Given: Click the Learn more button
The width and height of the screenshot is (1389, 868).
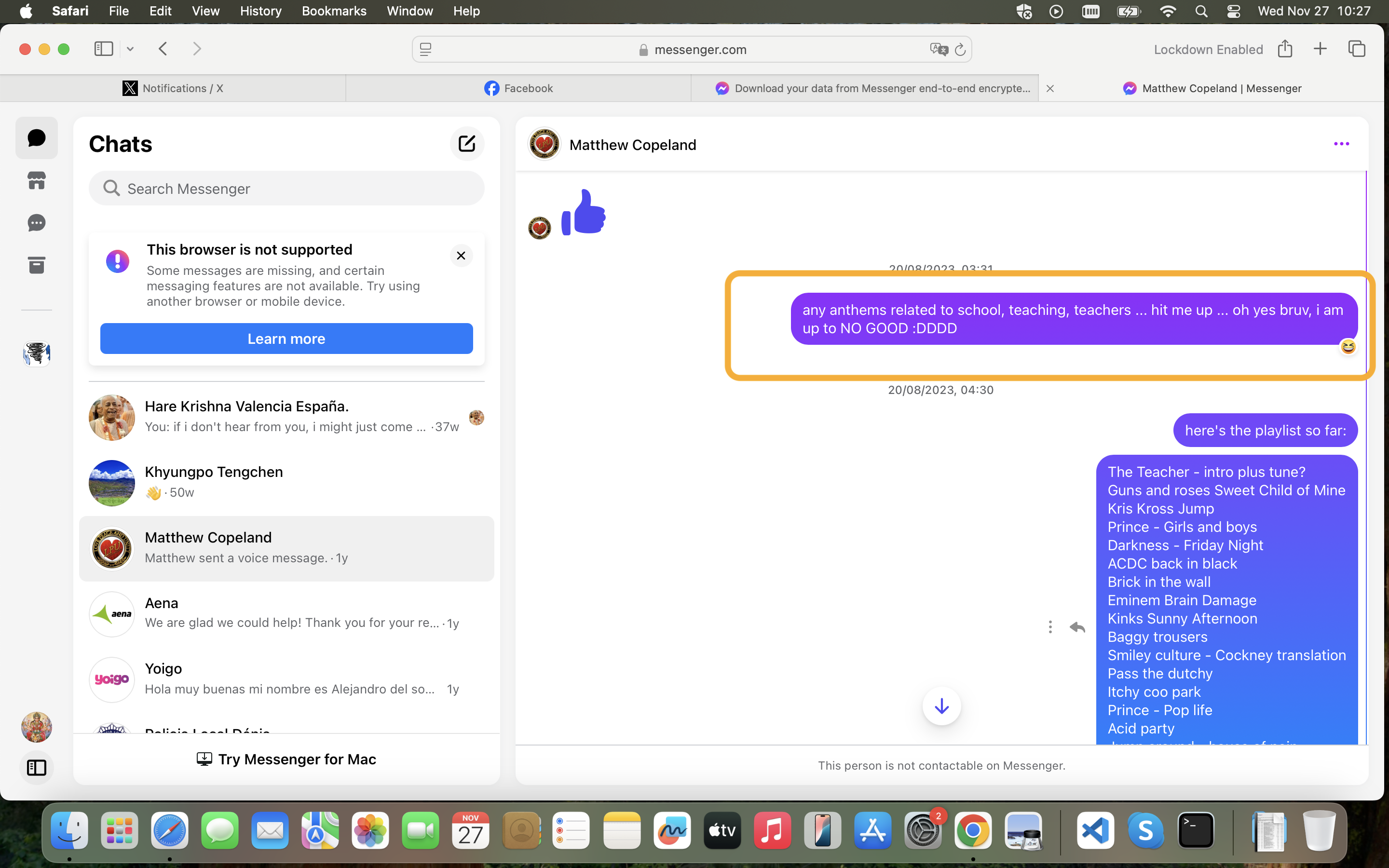Looking at the screenshot, I should click(x=286, y=339).
